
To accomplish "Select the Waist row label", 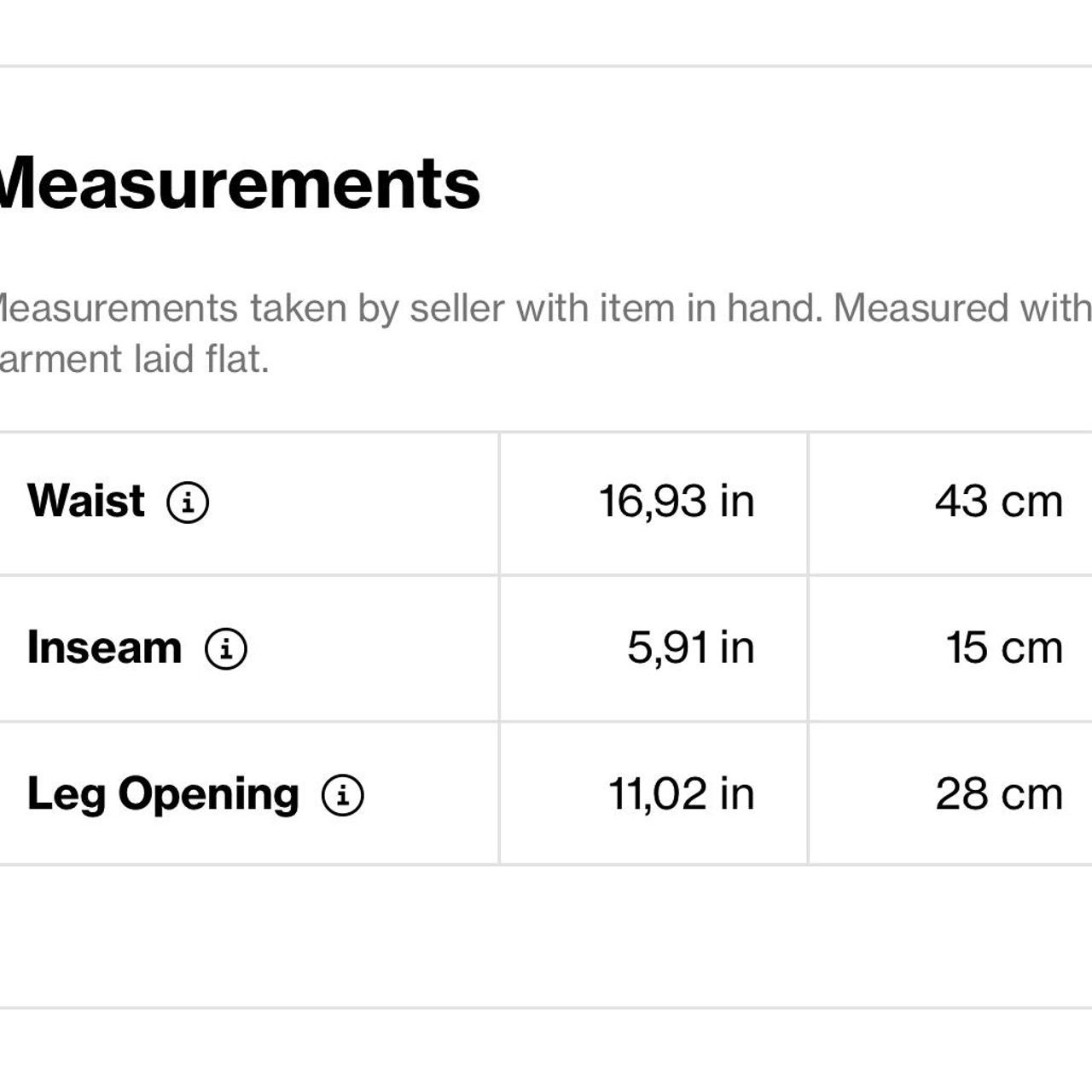I will (x=85, y=501).
